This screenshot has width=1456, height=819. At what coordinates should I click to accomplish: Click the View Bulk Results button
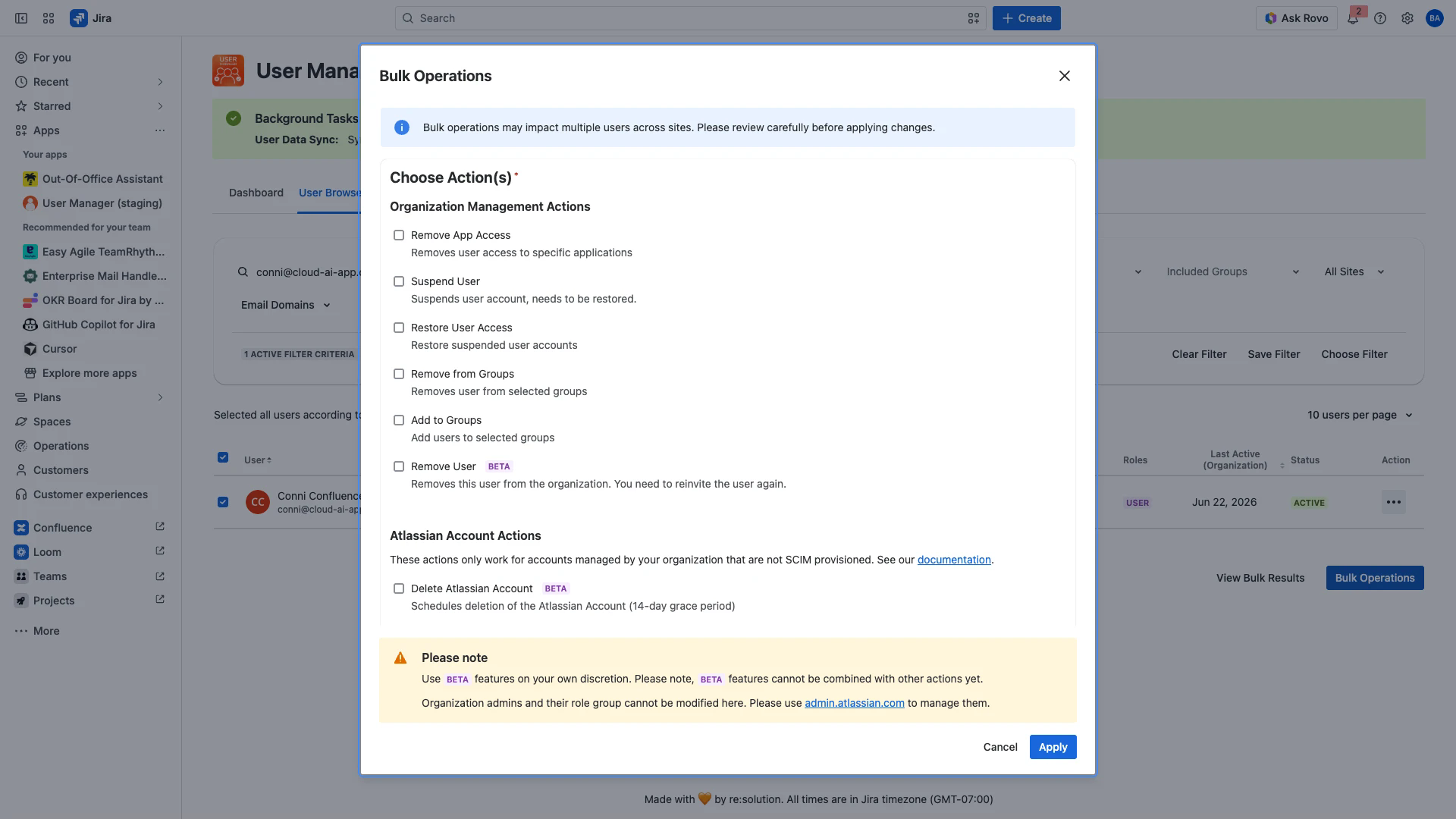click(x=1260, y=578)
